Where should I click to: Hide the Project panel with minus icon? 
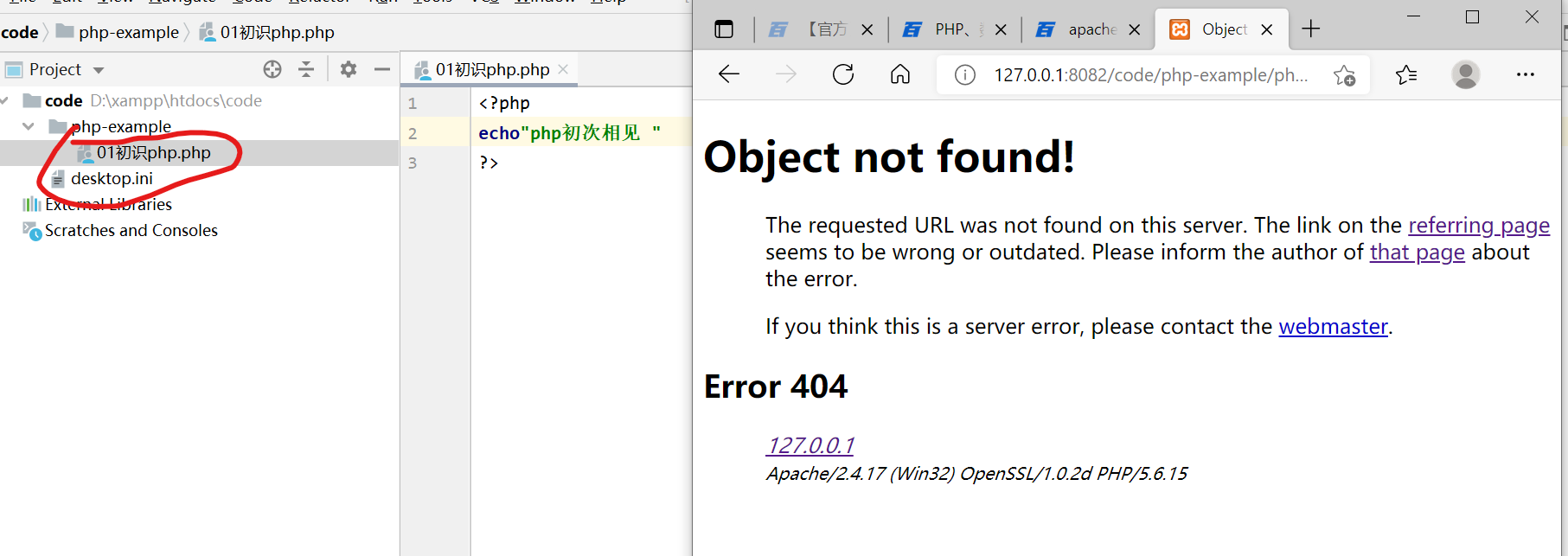point(382,69)
